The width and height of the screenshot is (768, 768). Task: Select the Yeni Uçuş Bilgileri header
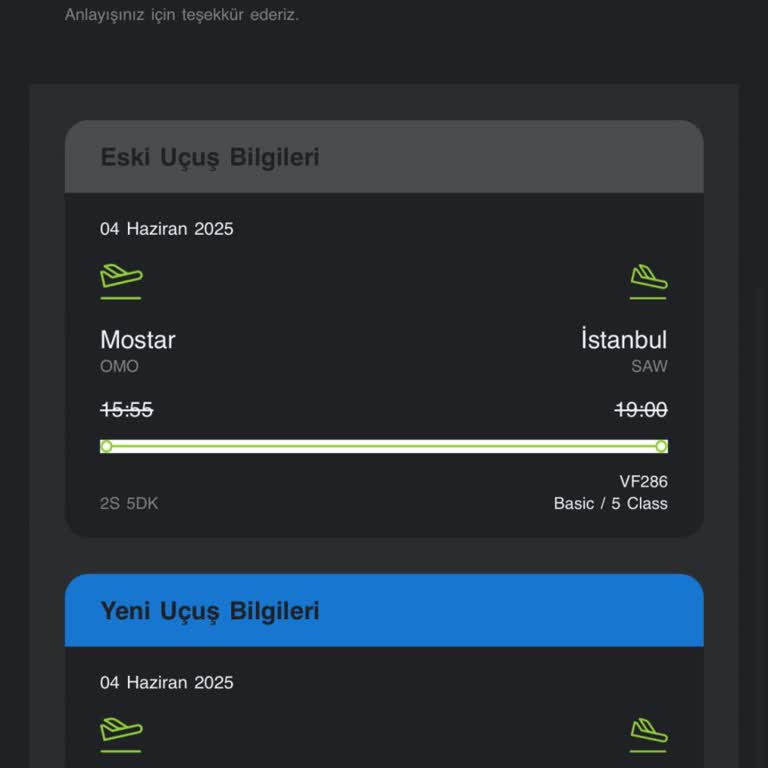(210, 611)
